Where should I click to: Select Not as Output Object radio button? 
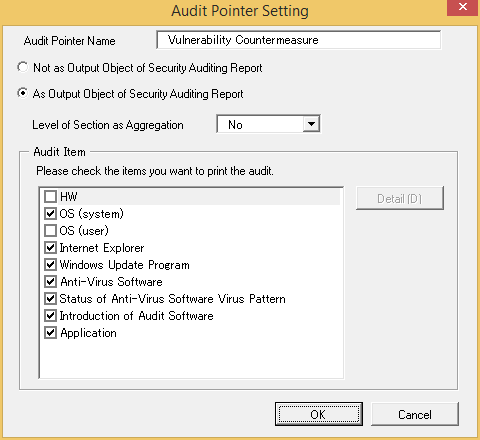coord(23,67)
